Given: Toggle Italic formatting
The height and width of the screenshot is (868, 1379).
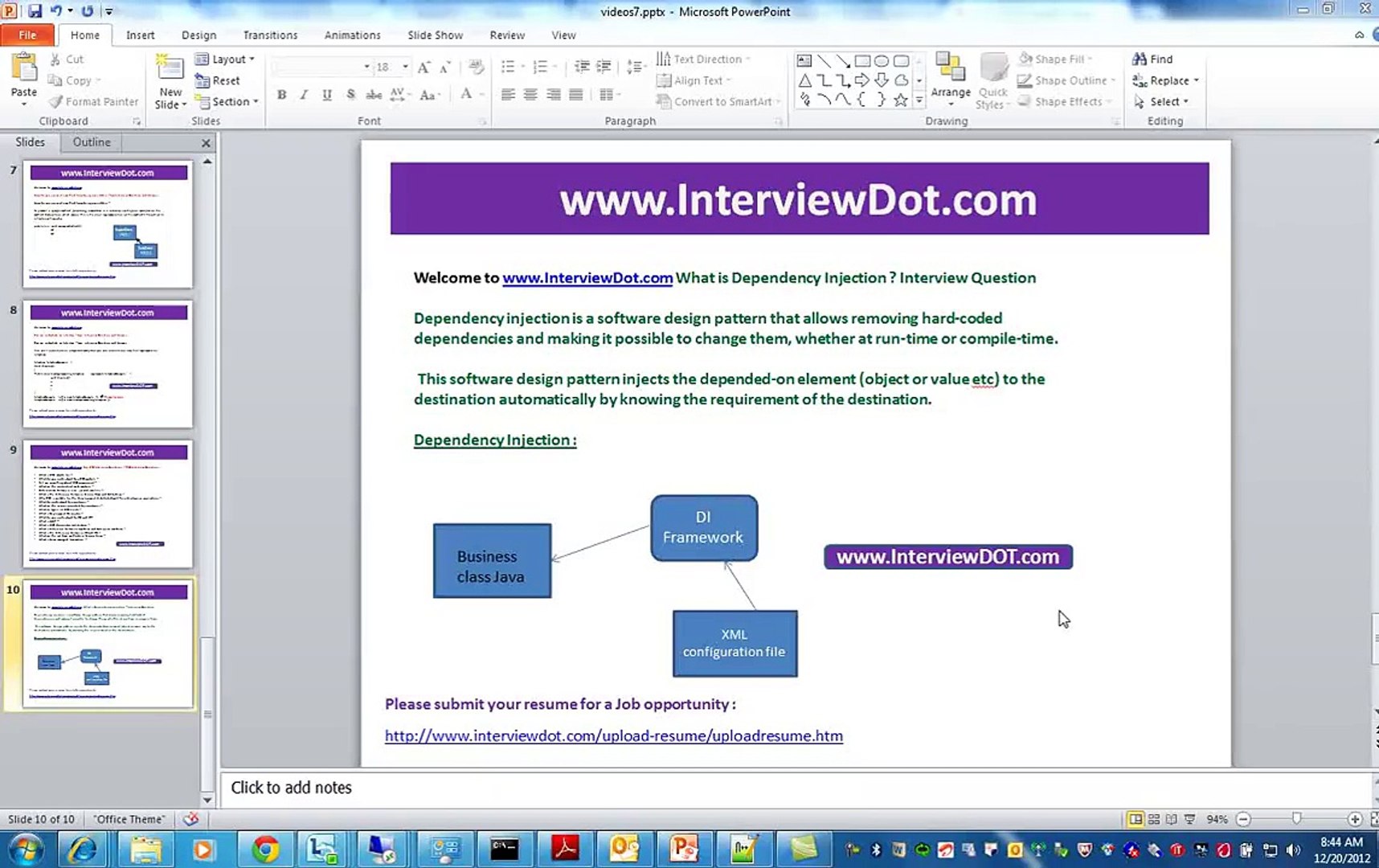Looking at the screenshot, I should (x=304, y=94).
